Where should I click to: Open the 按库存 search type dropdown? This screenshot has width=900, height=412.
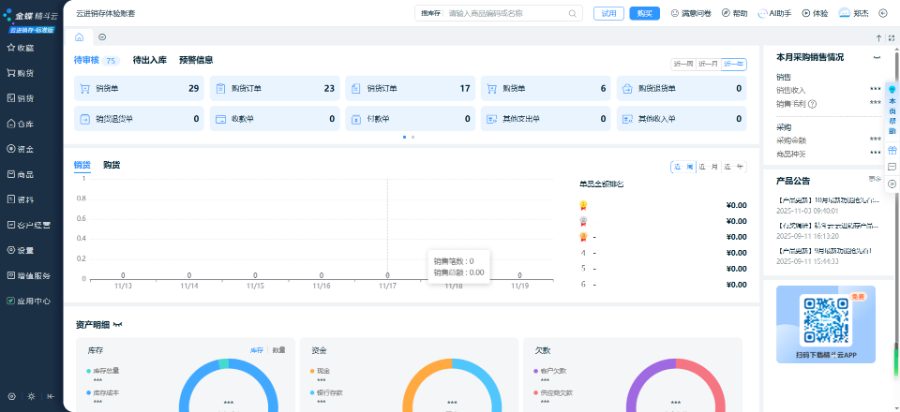coord(432,14)
